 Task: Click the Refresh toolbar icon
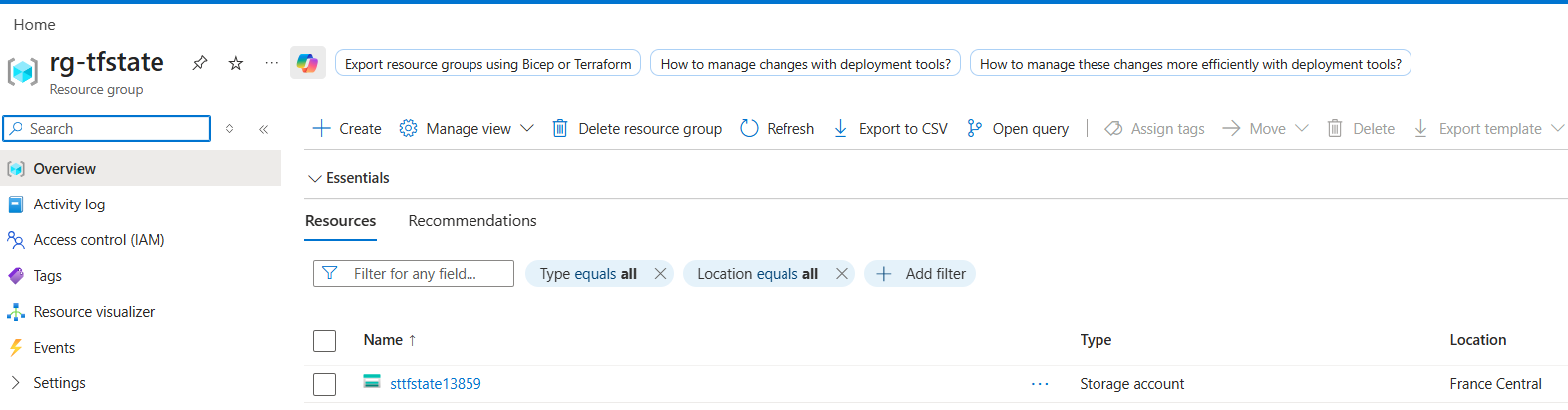750,128
